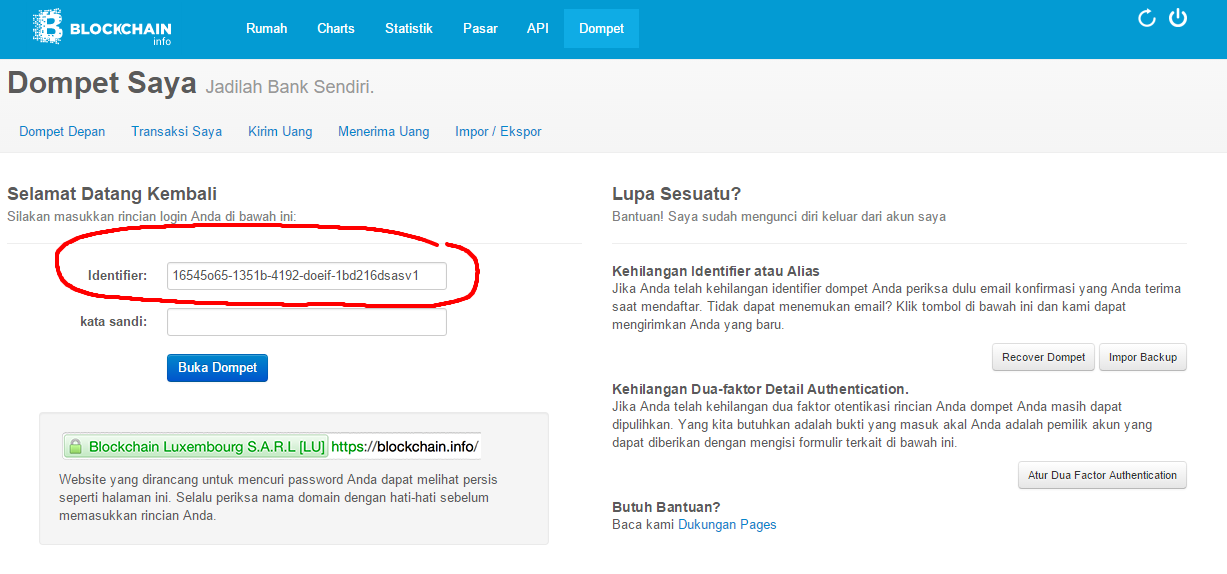This screenshot has width=1227, height=574.
Task: Click the green padlock icon
Action: click(x=73, y=446)
